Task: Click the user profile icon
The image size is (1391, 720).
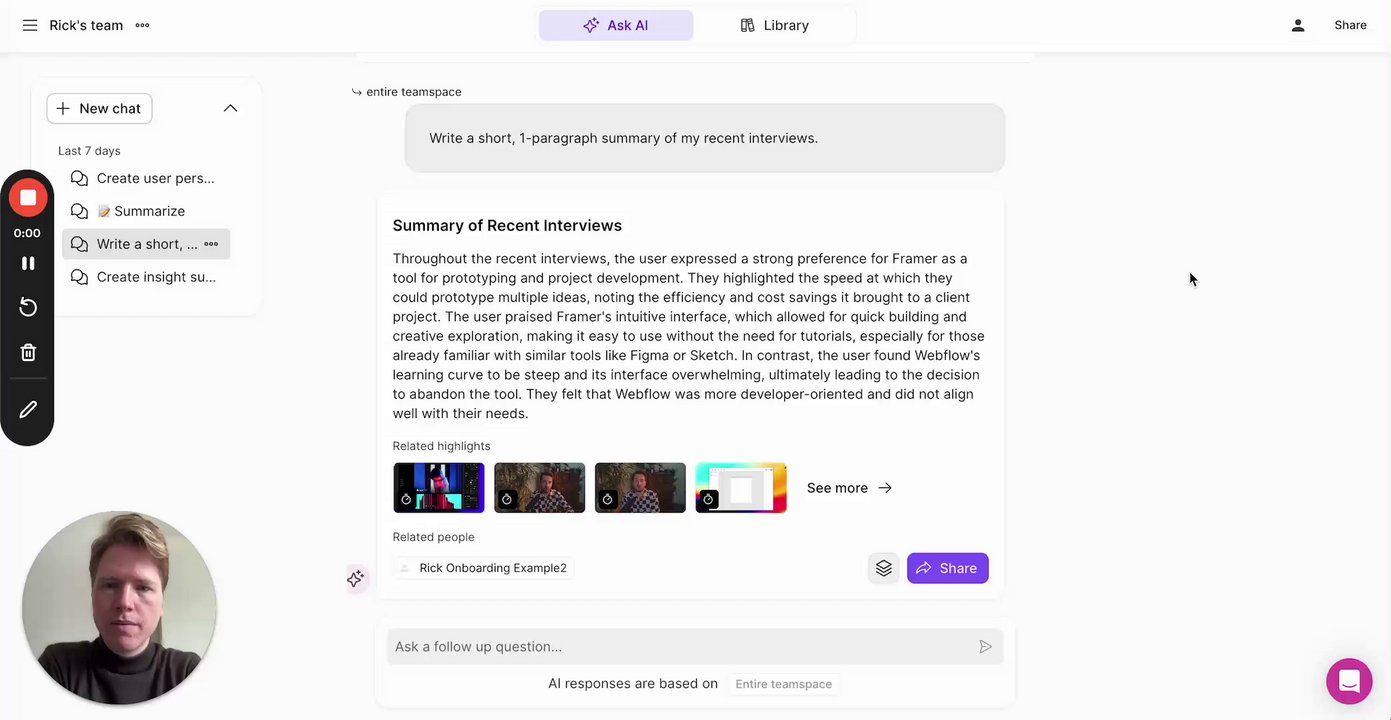Action: pyautogui.click(x=1297, y=25)
